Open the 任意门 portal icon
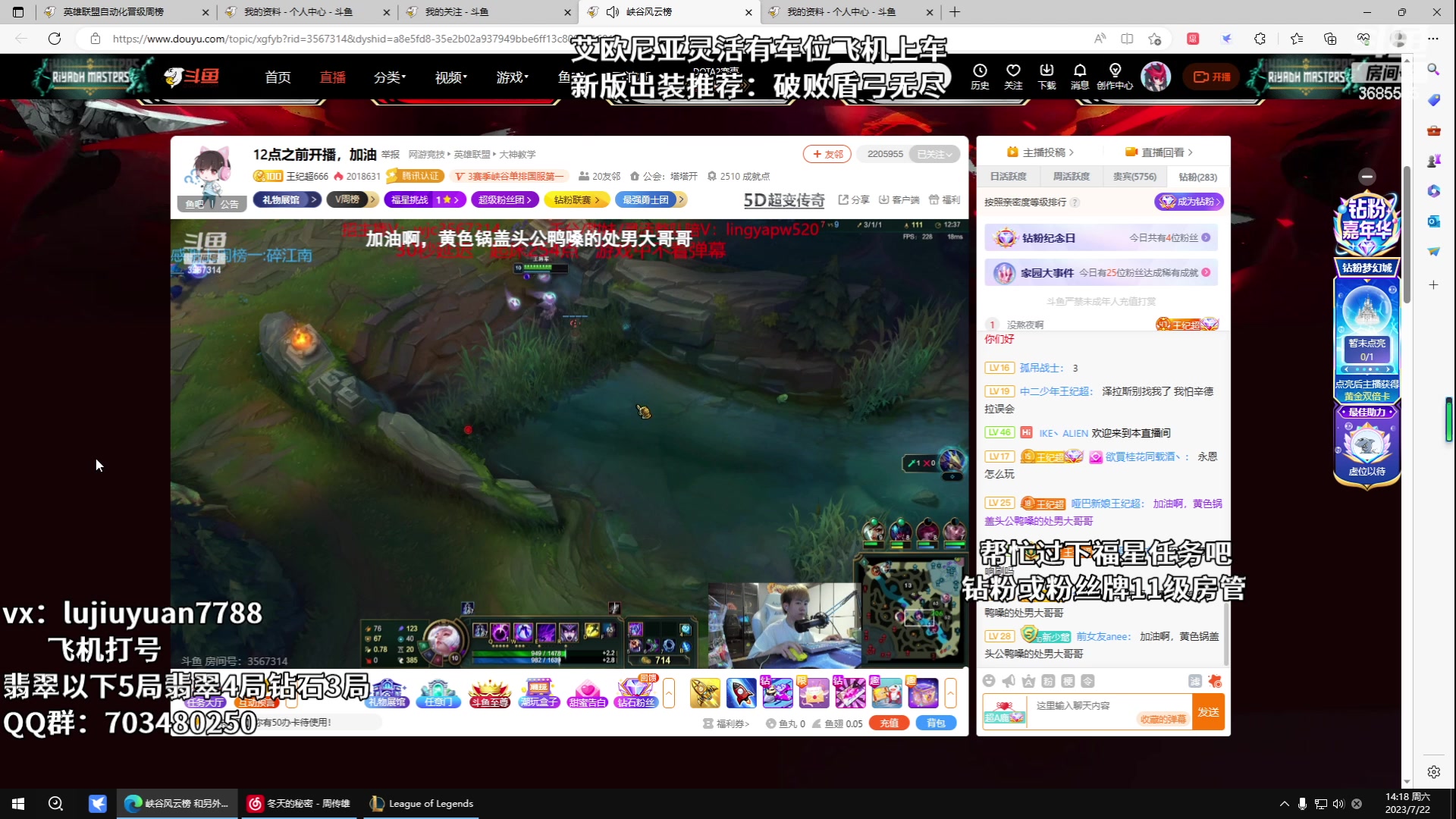Screen dimensions: 1456x819 pyautogui.click(x=438, y=693)
